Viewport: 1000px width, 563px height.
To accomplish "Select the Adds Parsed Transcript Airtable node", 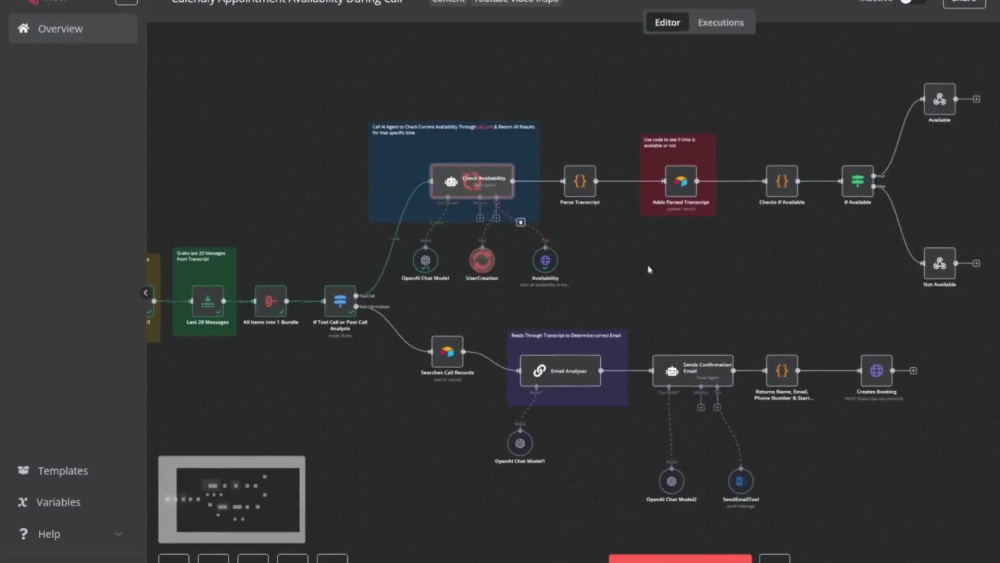I will click(x=680, y=181).
